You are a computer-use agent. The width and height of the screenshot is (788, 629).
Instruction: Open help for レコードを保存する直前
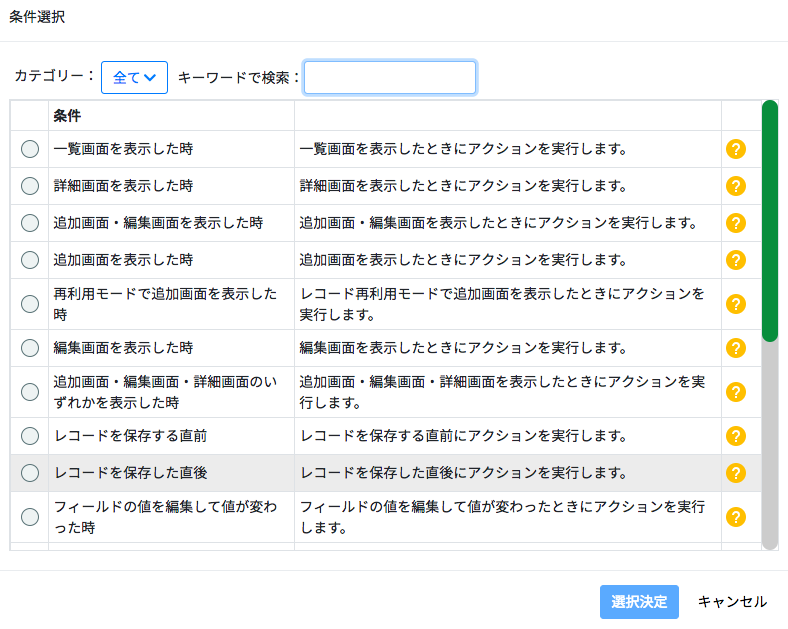pos(736,436)
